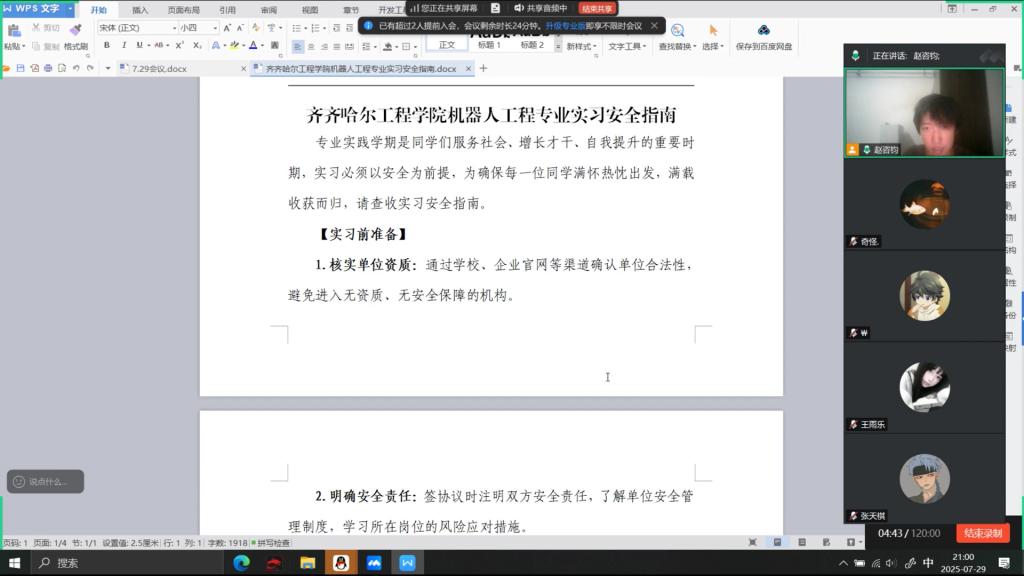Click the End Sharing (结束共享) button
This screenshot has height=576, width=1024.
597,8
